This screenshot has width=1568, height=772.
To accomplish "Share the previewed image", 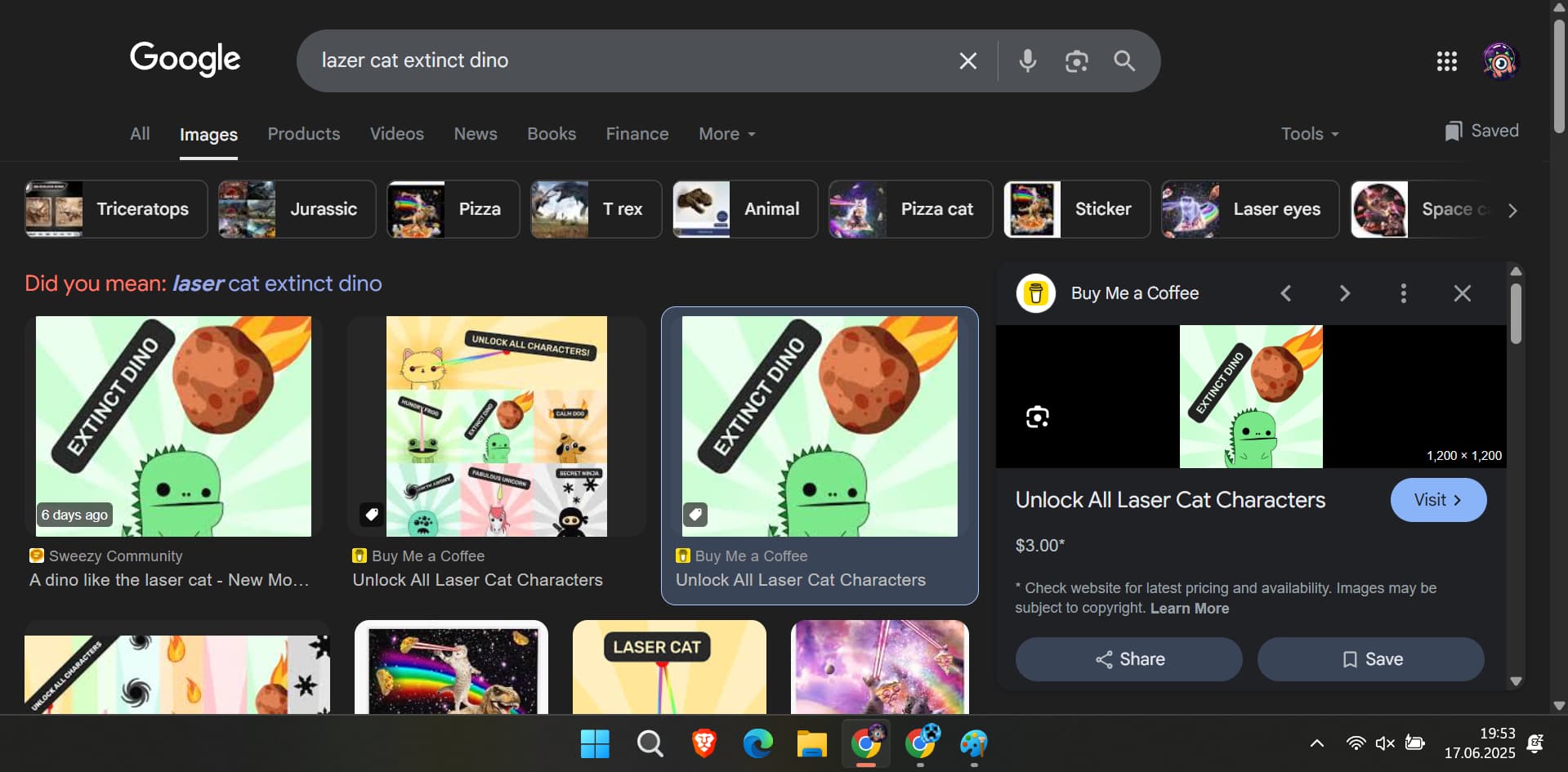I will (x=1129, y=659).
